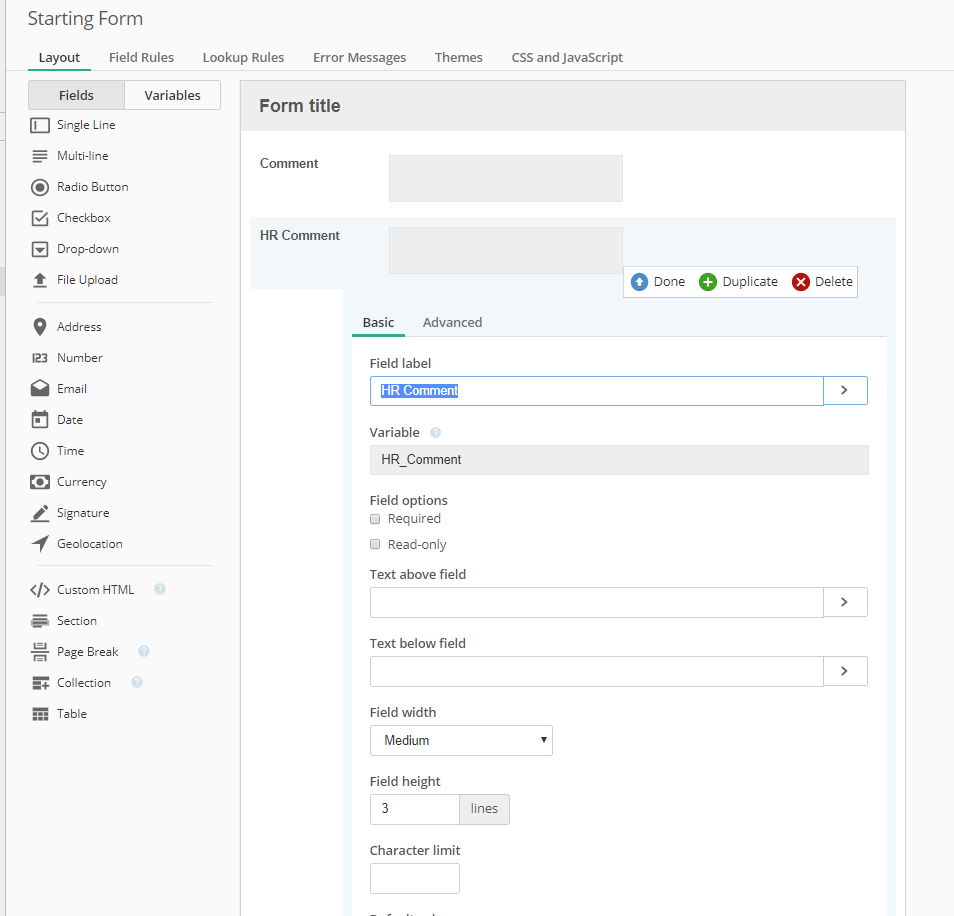Open the Advanced tab
954x916 pixels.
click(x=452, y=322)
